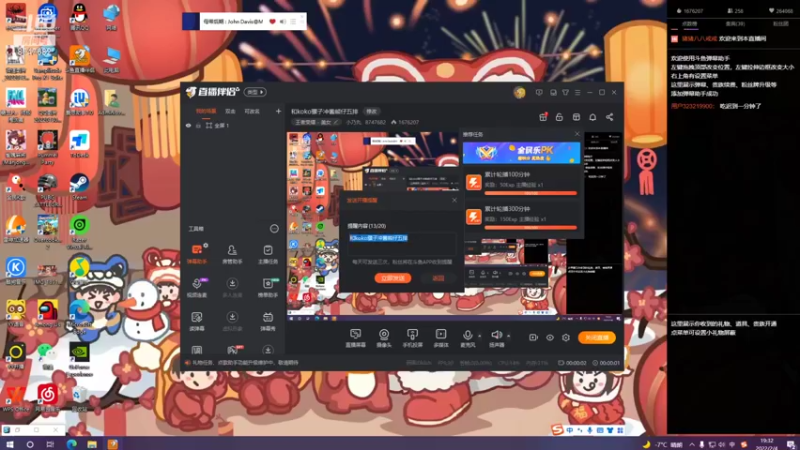Open ToDesk desktop shortcut
Viewport: 800px width, 450px height.
click(80, 144)
